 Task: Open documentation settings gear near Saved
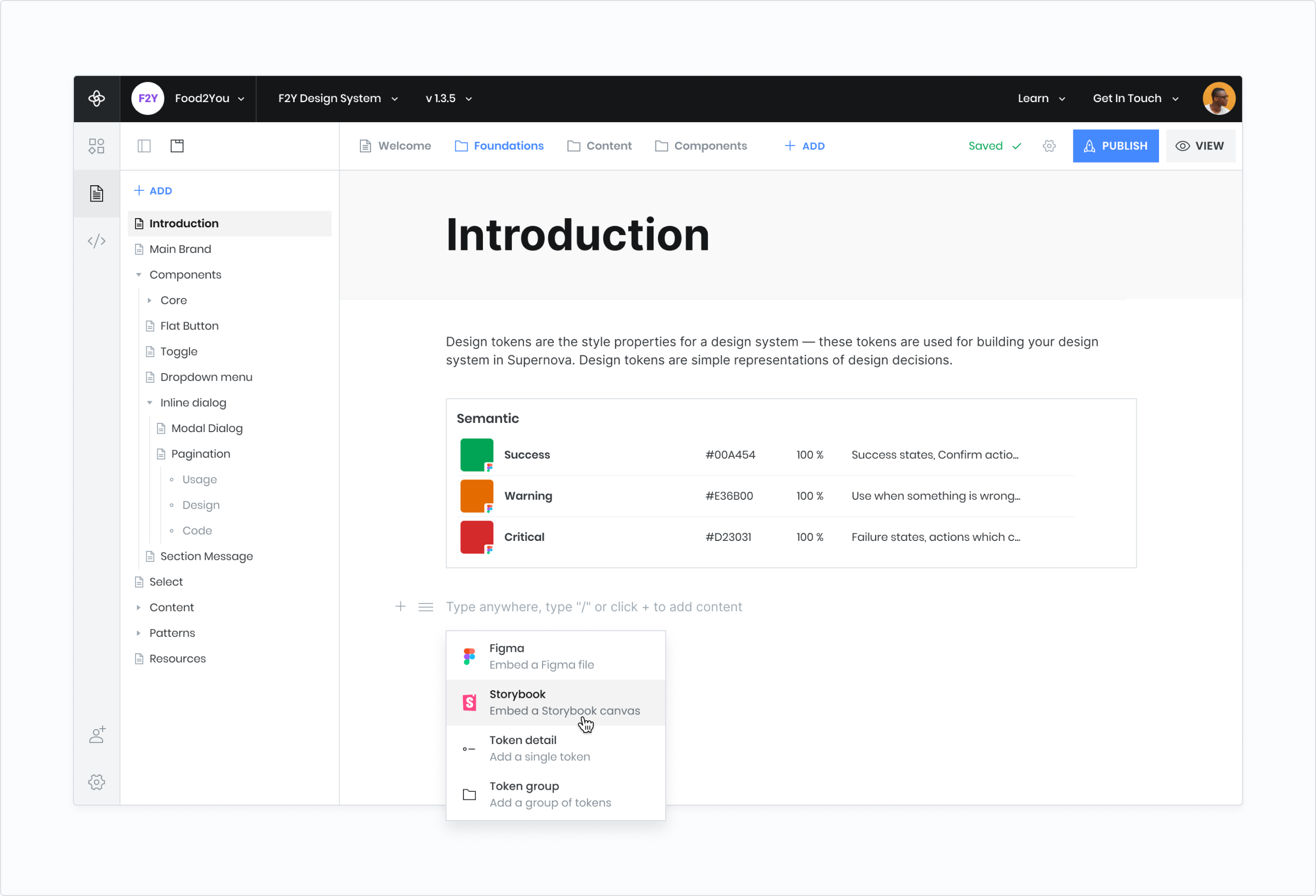point(1049,146)
